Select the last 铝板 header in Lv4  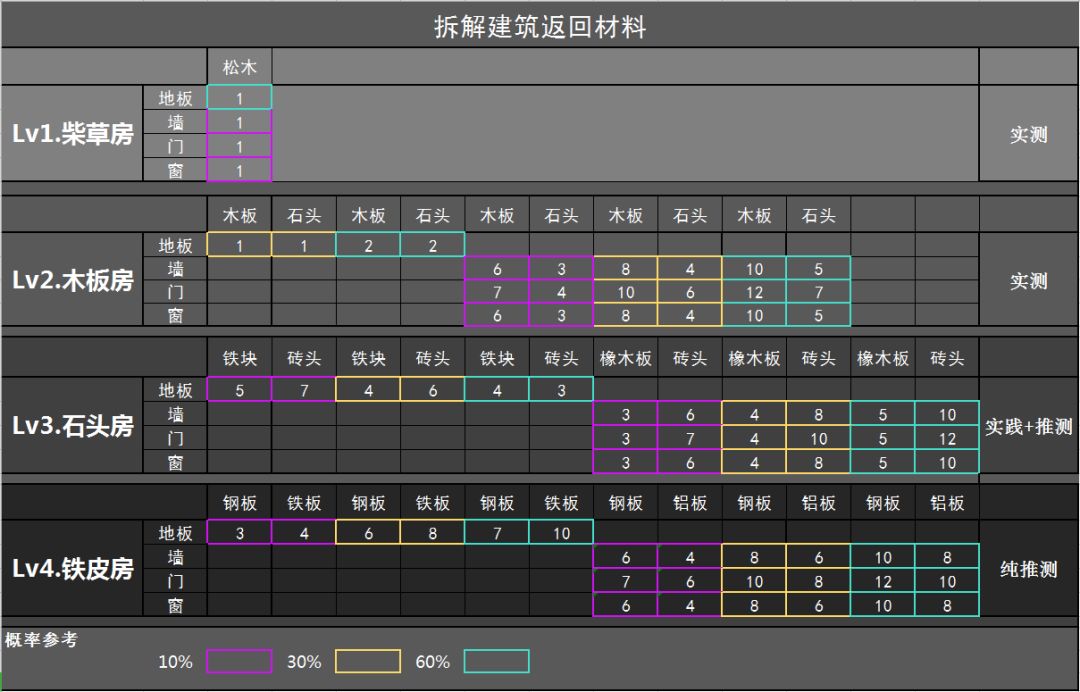(x=947, y=504)
